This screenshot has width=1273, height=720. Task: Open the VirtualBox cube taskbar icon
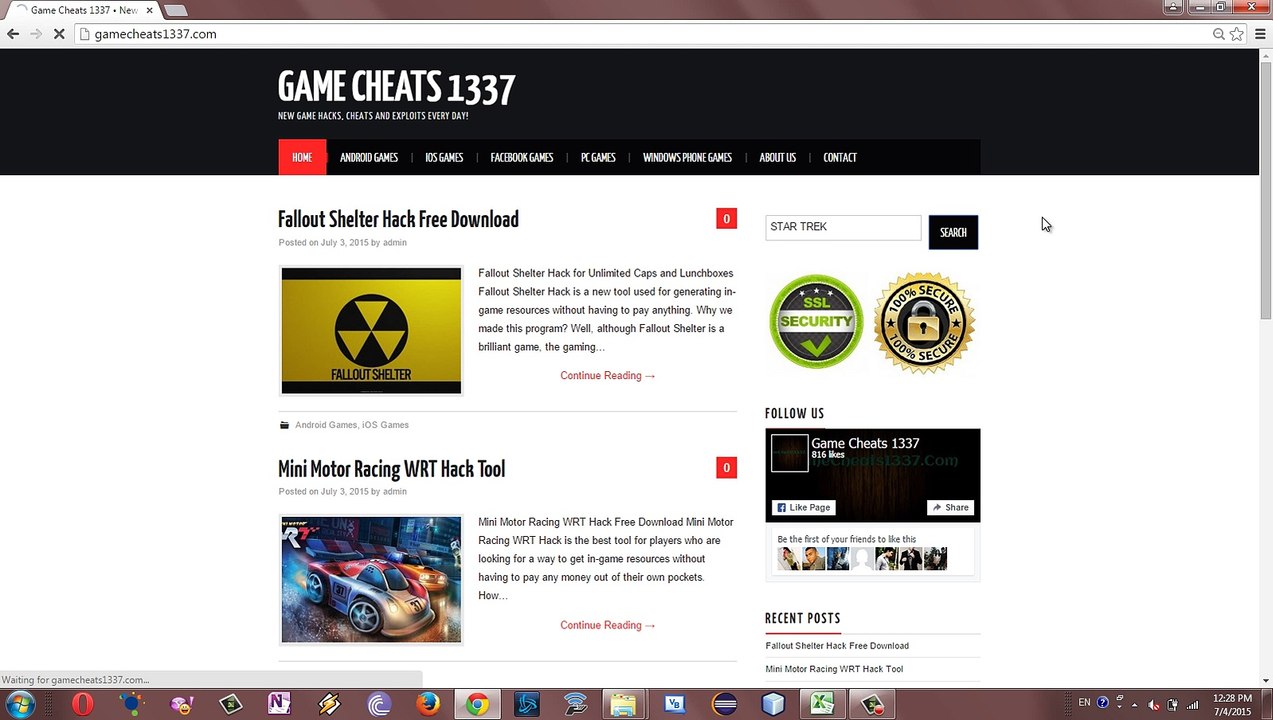click(x=773, y=704)
